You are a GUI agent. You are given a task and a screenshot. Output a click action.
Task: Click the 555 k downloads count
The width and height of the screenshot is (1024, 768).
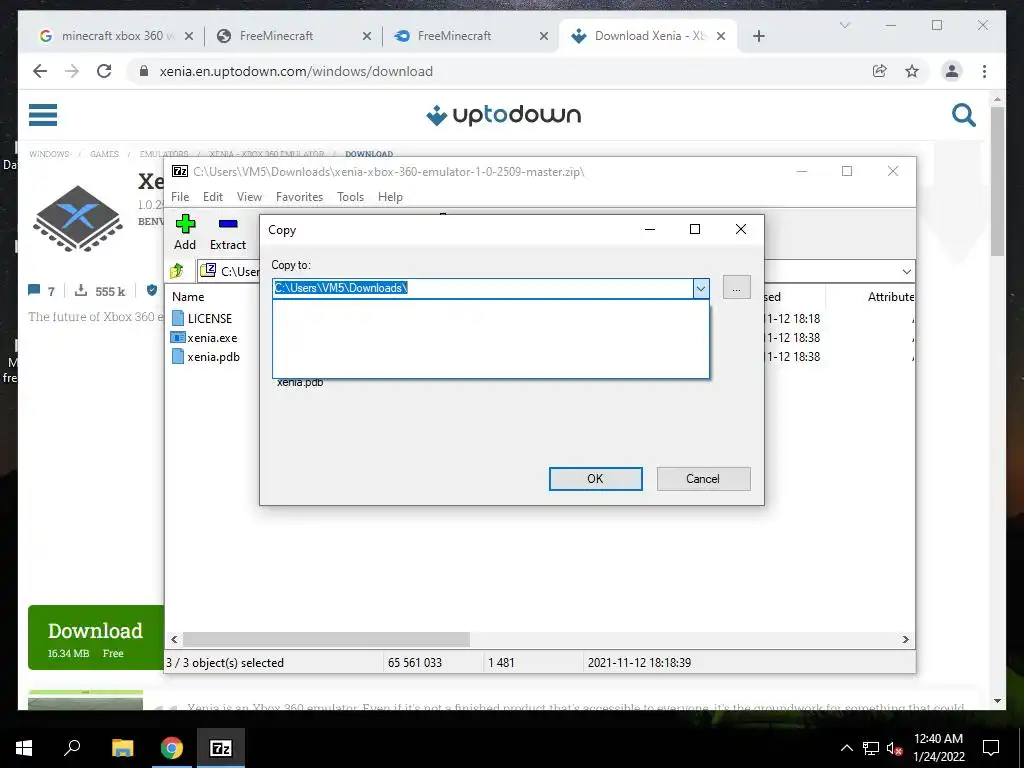click(x=100, y=291)
